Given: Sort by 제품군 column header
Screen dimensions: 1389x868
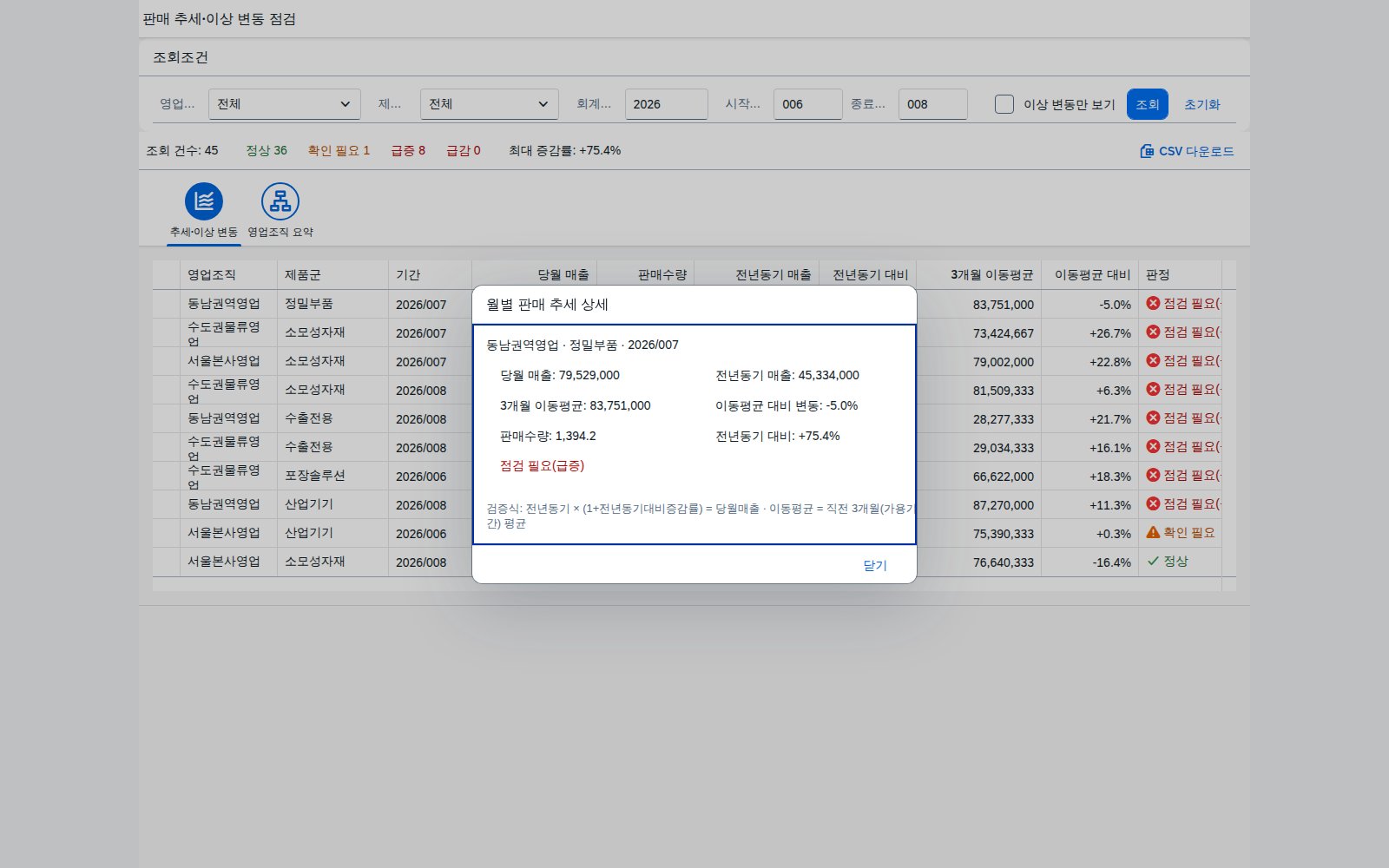Looking at the screenshot, I should tap(333, 275).
